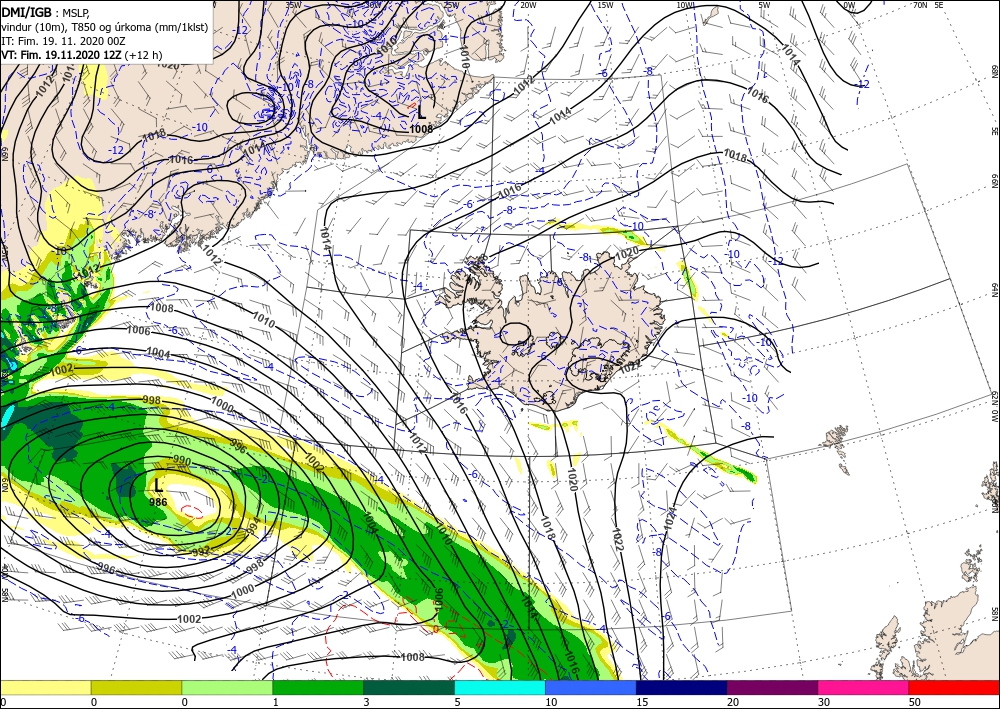Click the 986 low-pressure value

[x=158, y=502]
